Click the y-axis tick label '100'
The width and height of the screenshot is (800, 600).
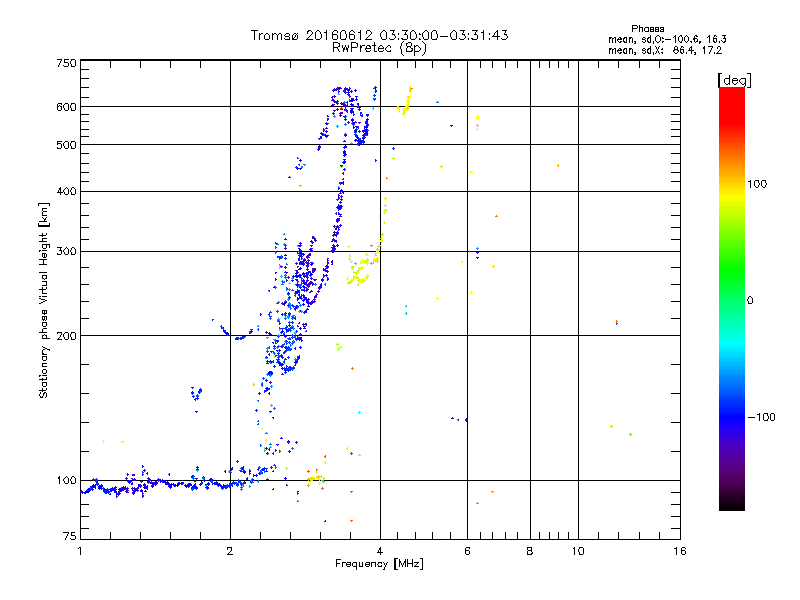point(66,480)
